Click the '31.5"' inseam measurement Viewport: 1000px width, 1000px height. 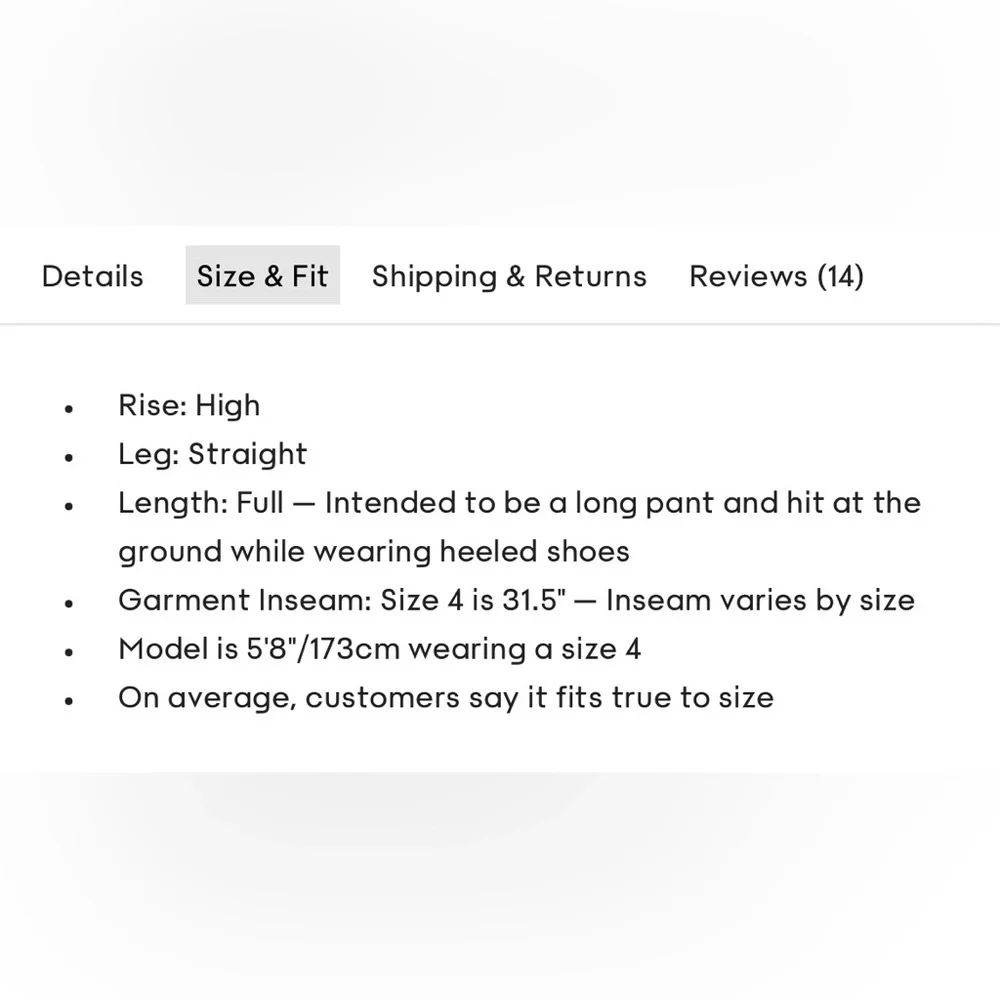(x=534, y=600)
